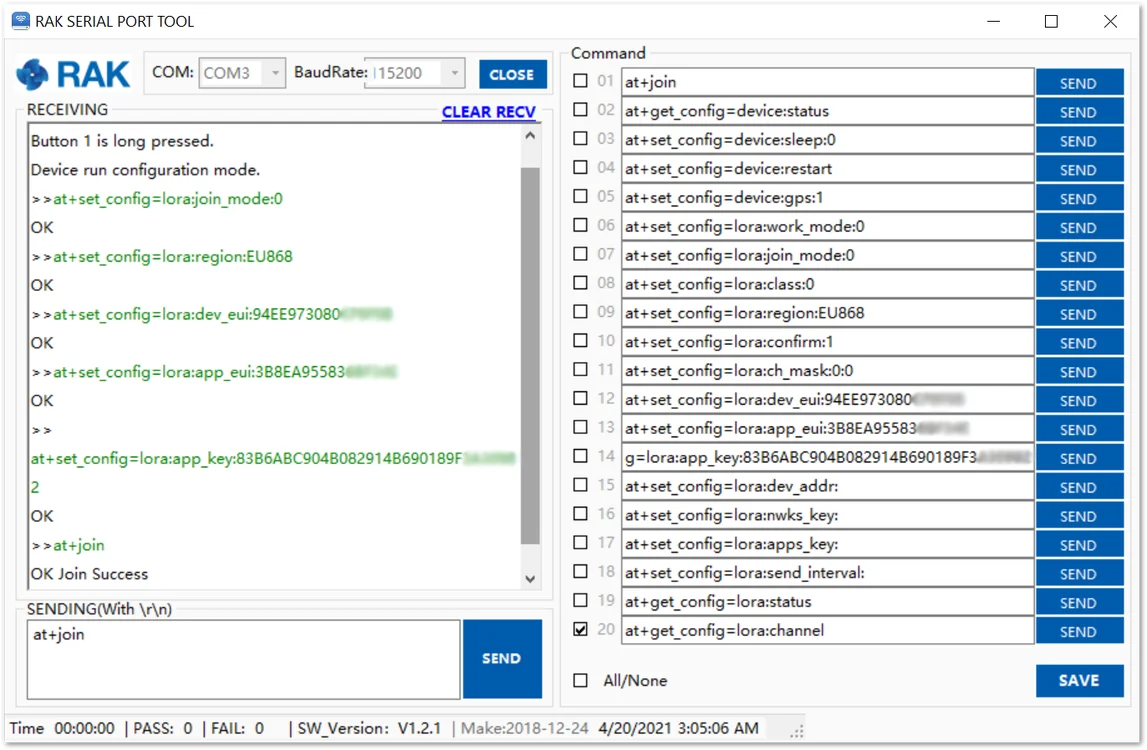
Task: Click the scroll up arrow in receiving pane
Action: pyautogui.click(x=530, y=135)
